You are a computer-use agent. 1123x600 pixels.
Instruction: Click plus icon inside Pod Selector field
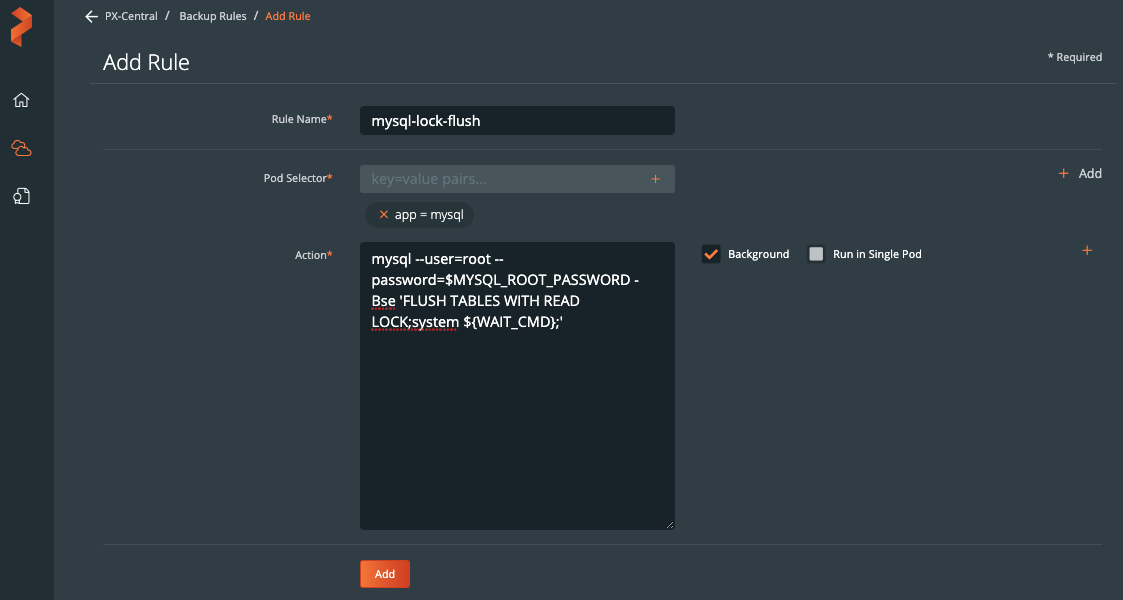pos(656,179)
